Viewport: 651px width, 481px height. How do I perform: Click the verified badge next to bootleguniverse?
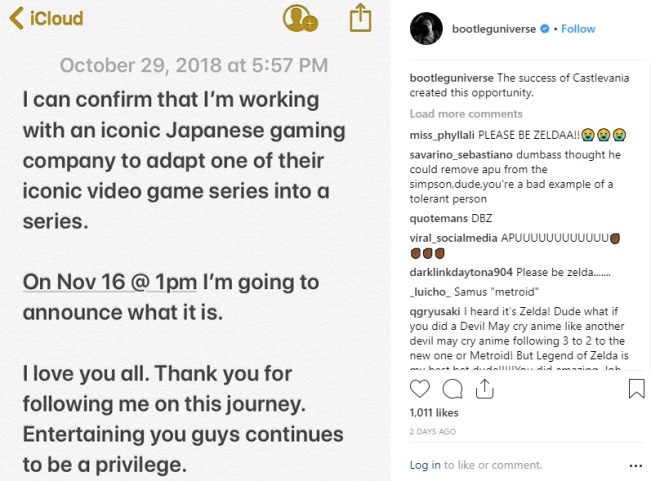coord(544,30)
